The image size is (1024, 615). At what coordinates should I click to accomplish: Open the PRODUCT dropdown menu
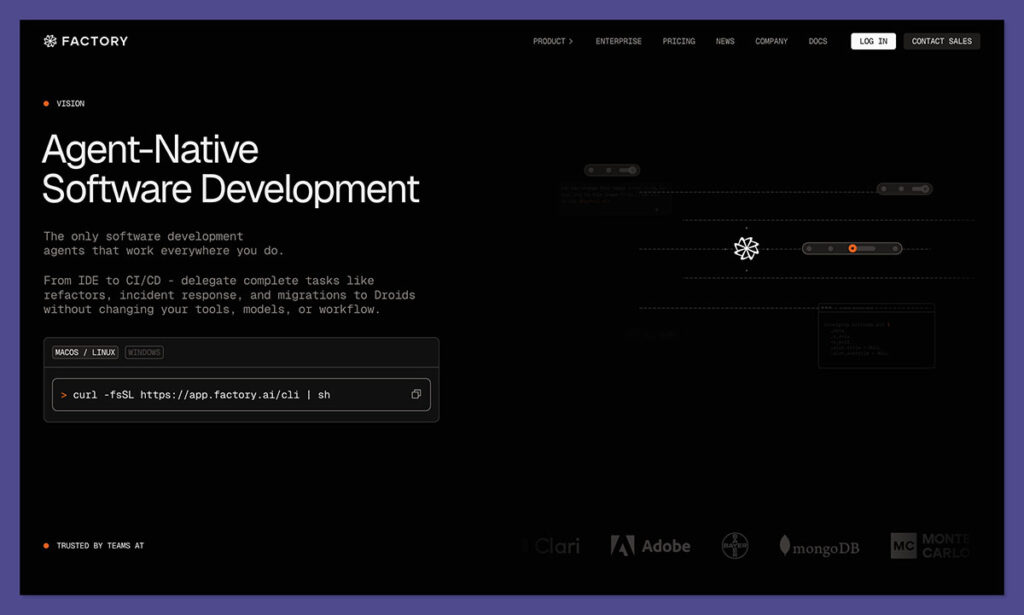(x=553, y=41)
